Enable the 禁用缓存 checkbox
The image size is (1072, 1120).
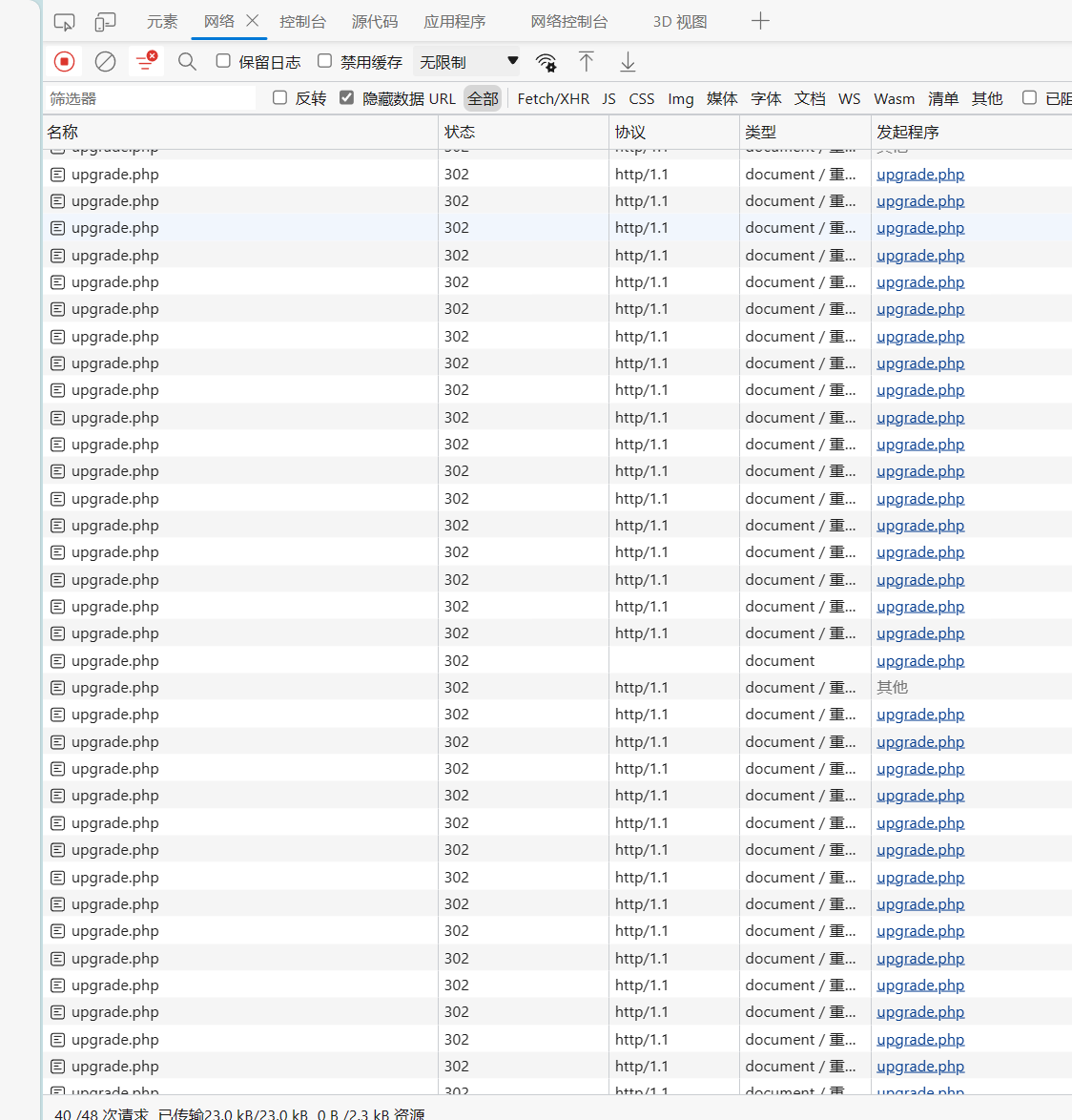[324, 61]
